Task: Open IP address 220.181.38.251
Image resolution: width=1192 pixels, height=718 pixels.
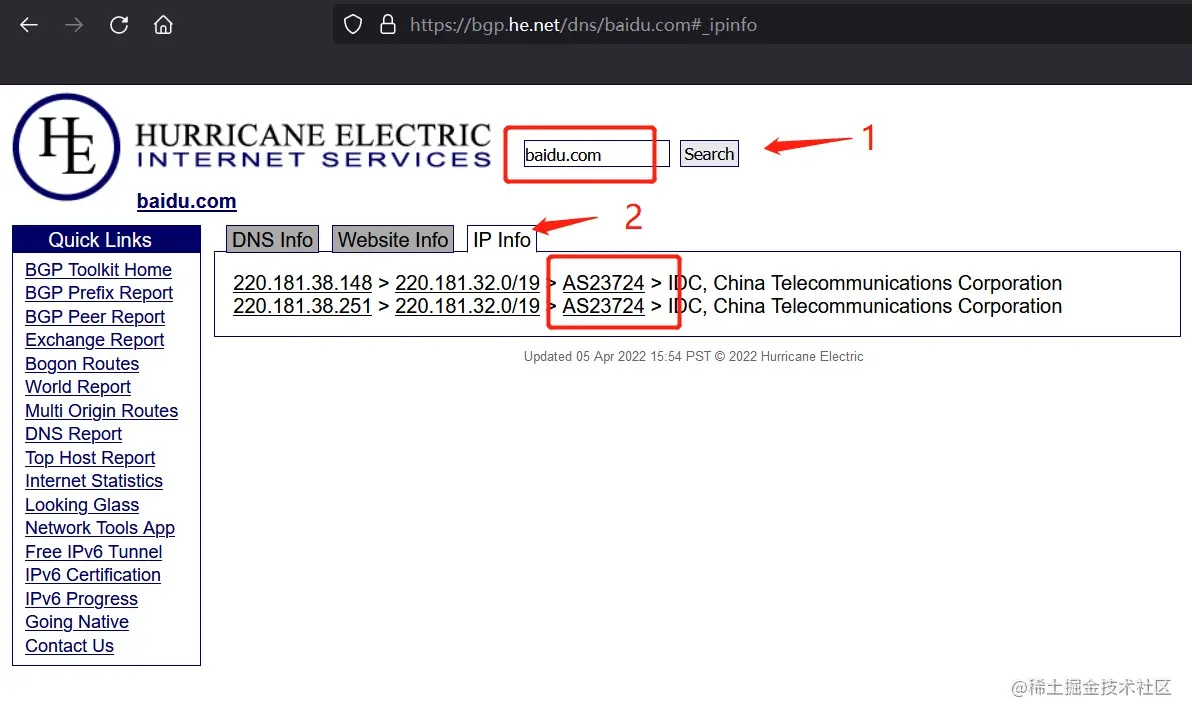Action: tap(303, 307)
